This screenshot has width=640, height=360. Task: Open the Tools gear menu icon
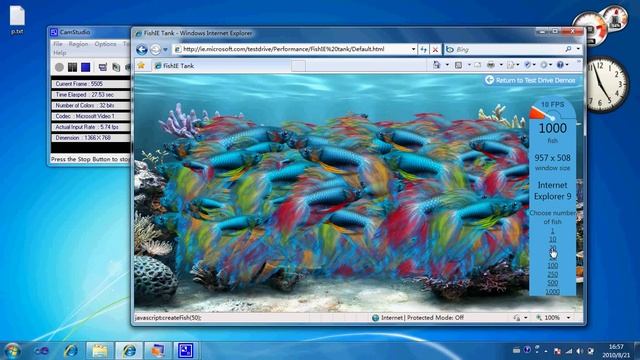(544, 65)
